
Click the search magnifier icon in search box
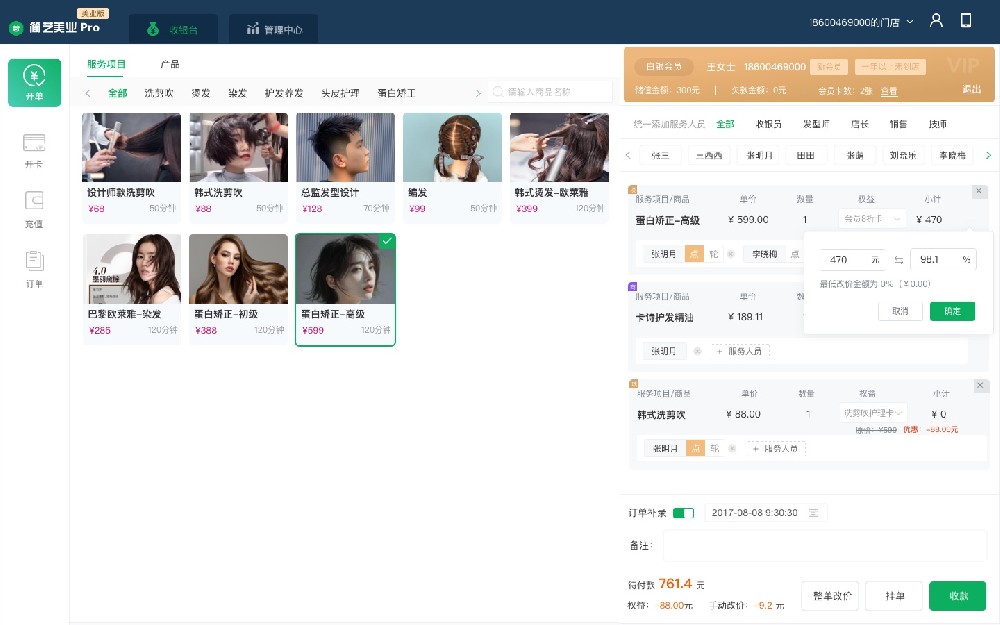coord(497,90)
